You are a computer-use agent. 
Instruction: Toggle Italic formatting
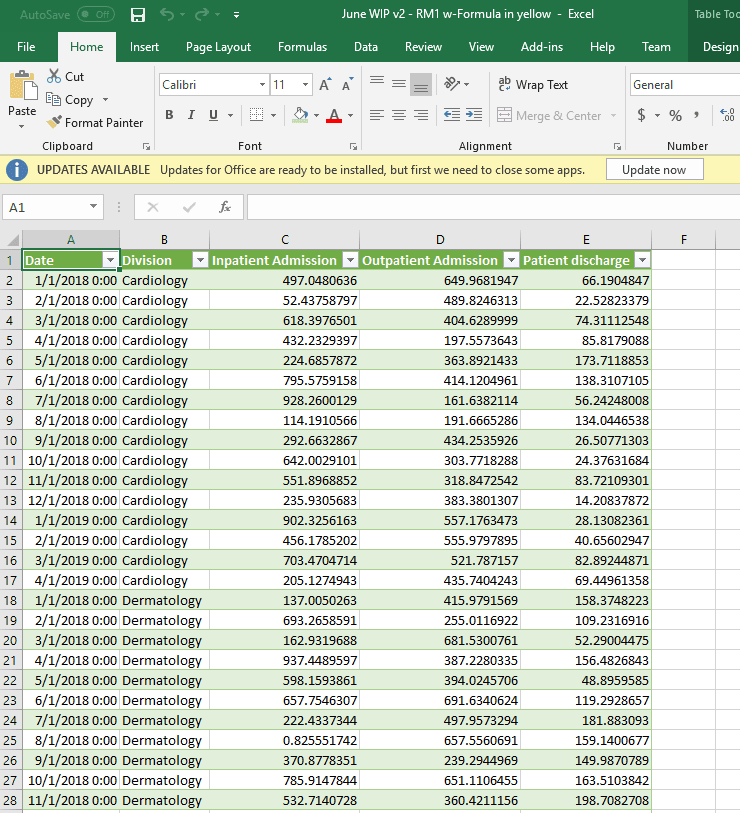pos(191,115)
